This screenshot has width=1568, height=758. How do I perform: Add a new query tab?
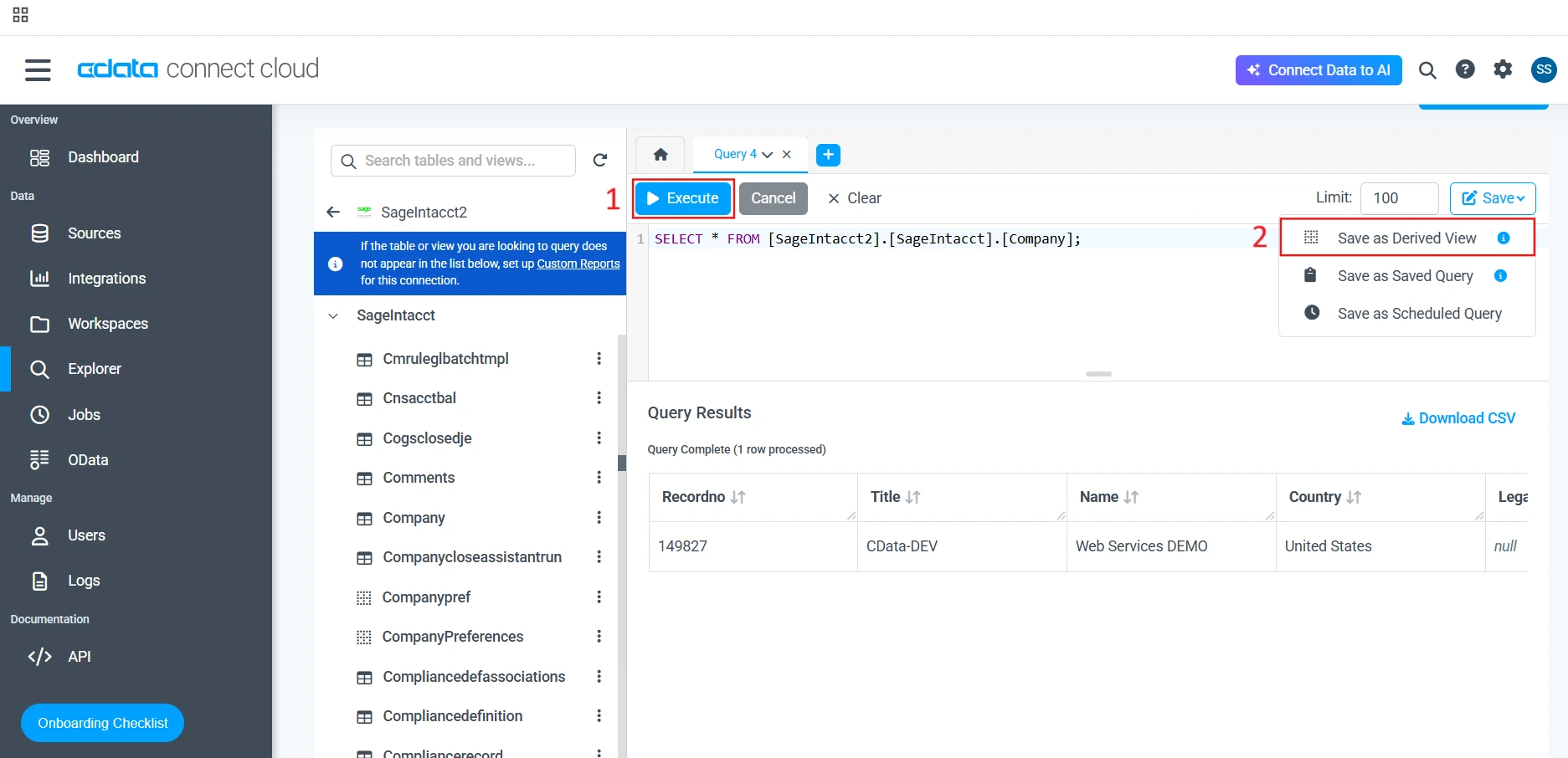[828, 155]
